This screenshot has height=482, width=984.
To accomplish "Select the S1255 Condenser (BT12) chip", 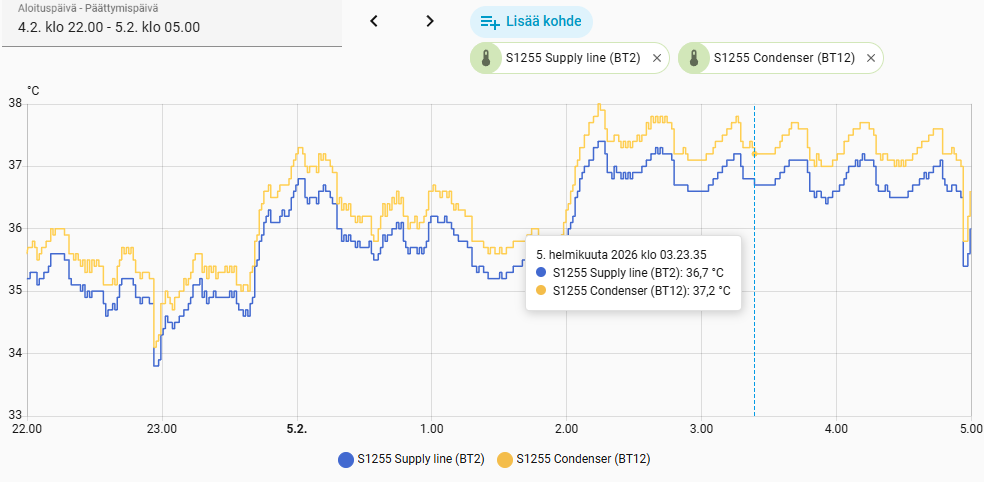I will coord(784,58).
